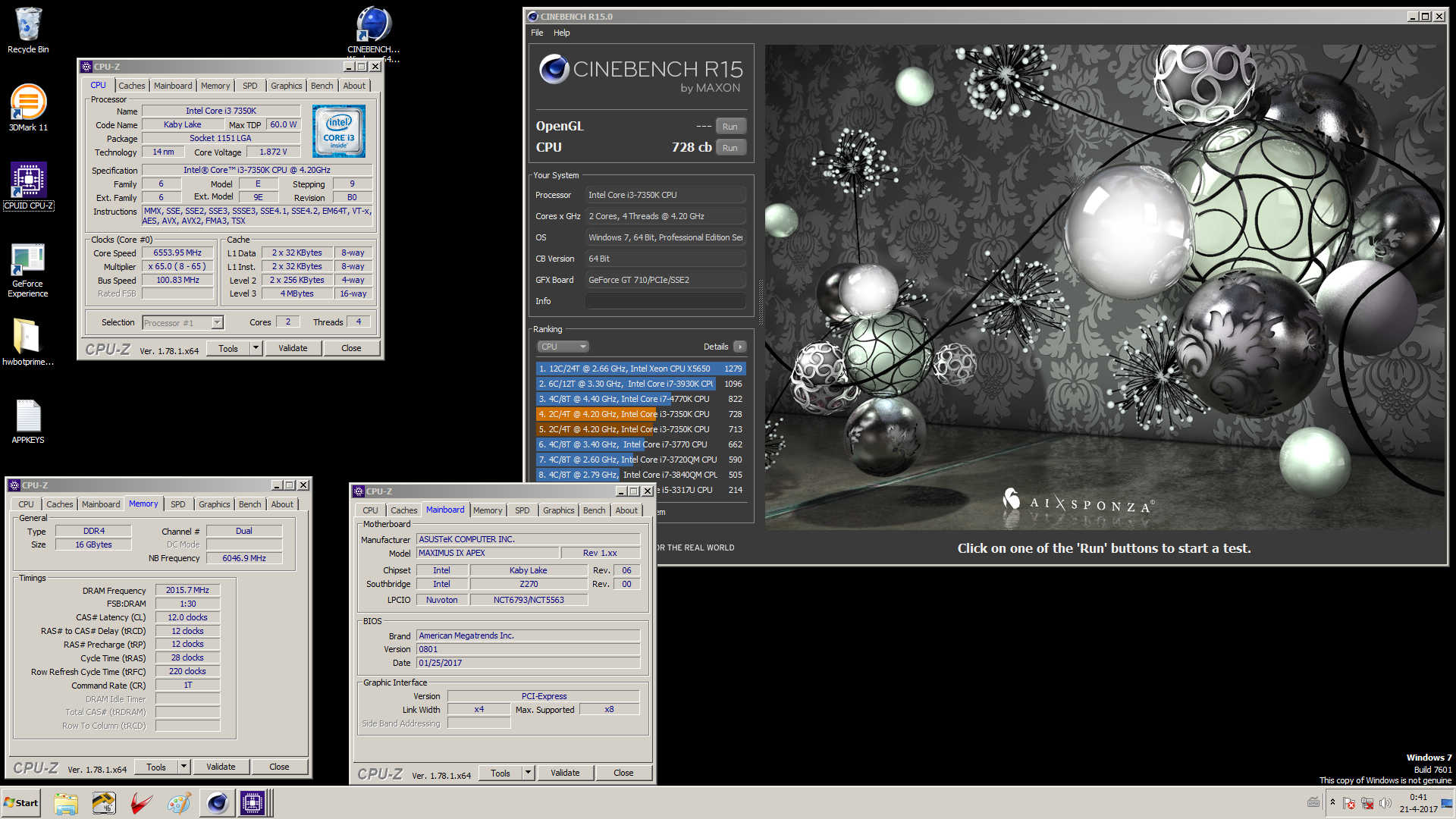
Task: Select ranking row 4 i3-7350K 728
Action: click(x=641, y=414)
